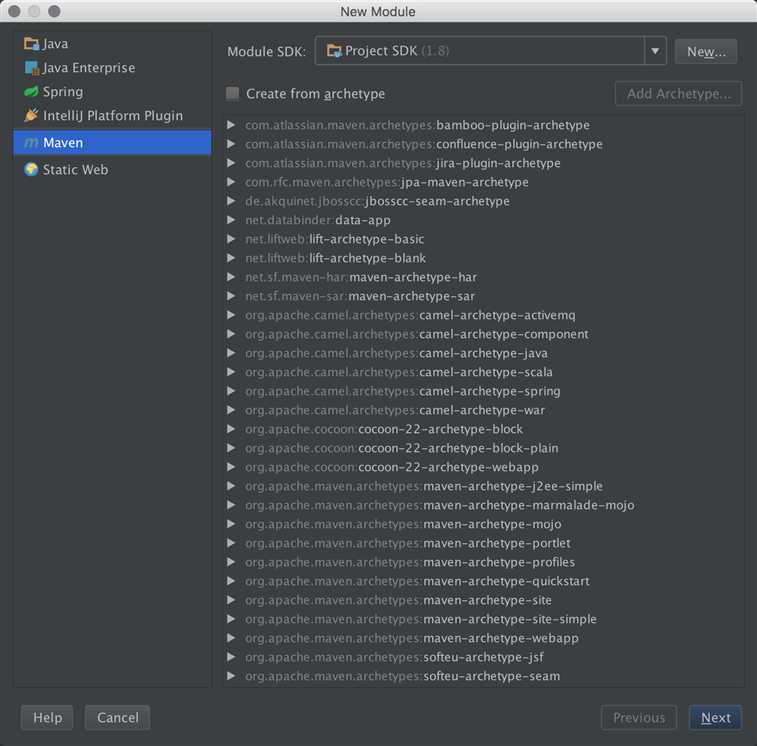Select Java module type
The image size is (757, 746).
(x=112, y=44)
